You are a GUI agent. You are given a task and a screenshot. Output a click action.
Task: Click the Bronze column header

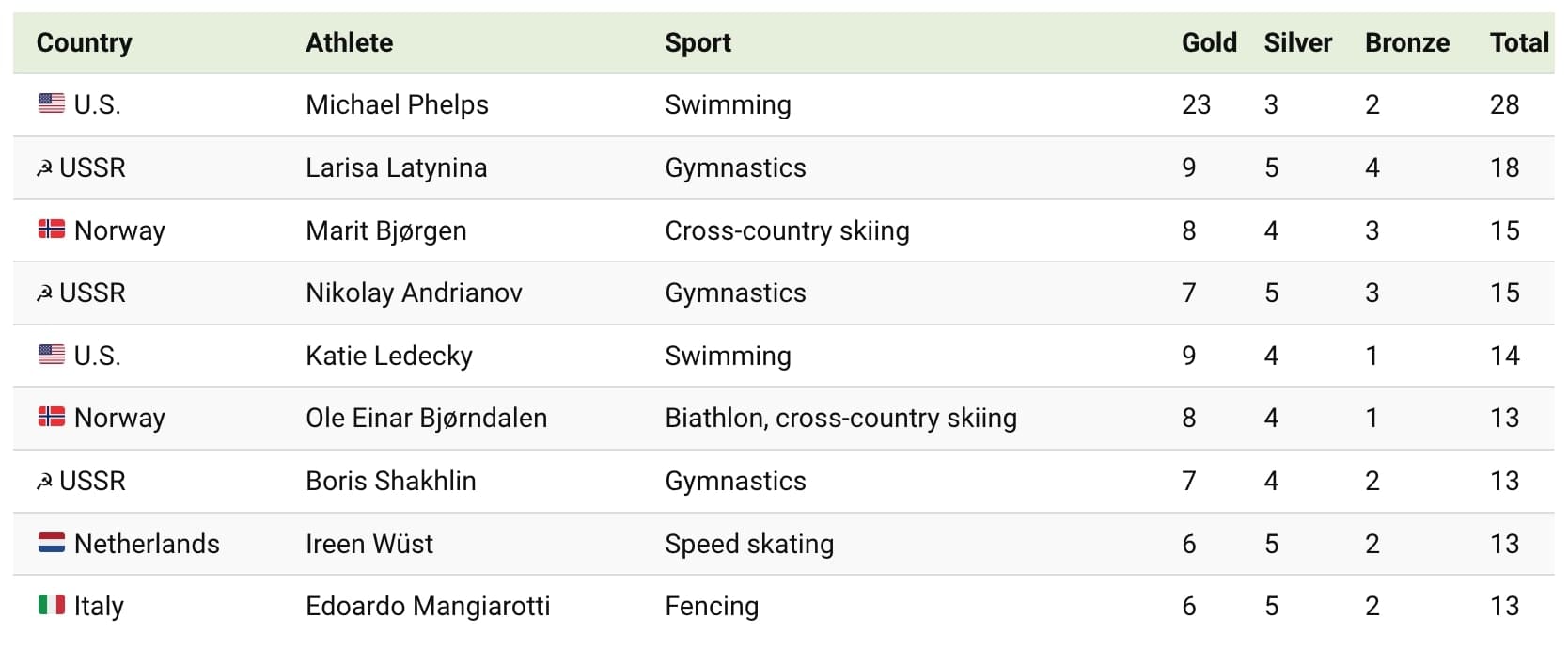click(x=1407, y=42)
